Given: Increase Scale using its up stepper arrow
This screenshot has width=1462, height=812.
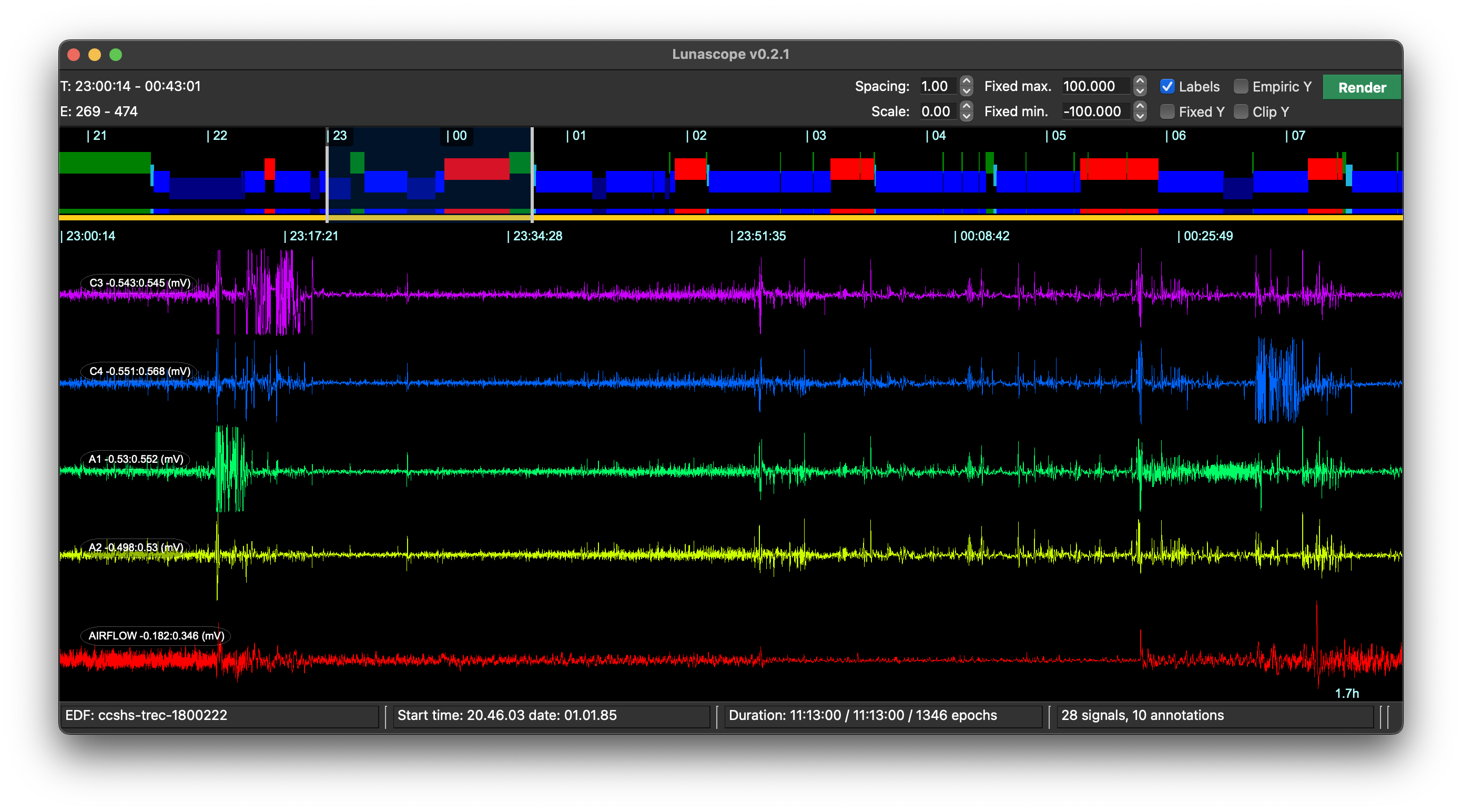Looking at the screenshot, I should [x=967, y=106].
